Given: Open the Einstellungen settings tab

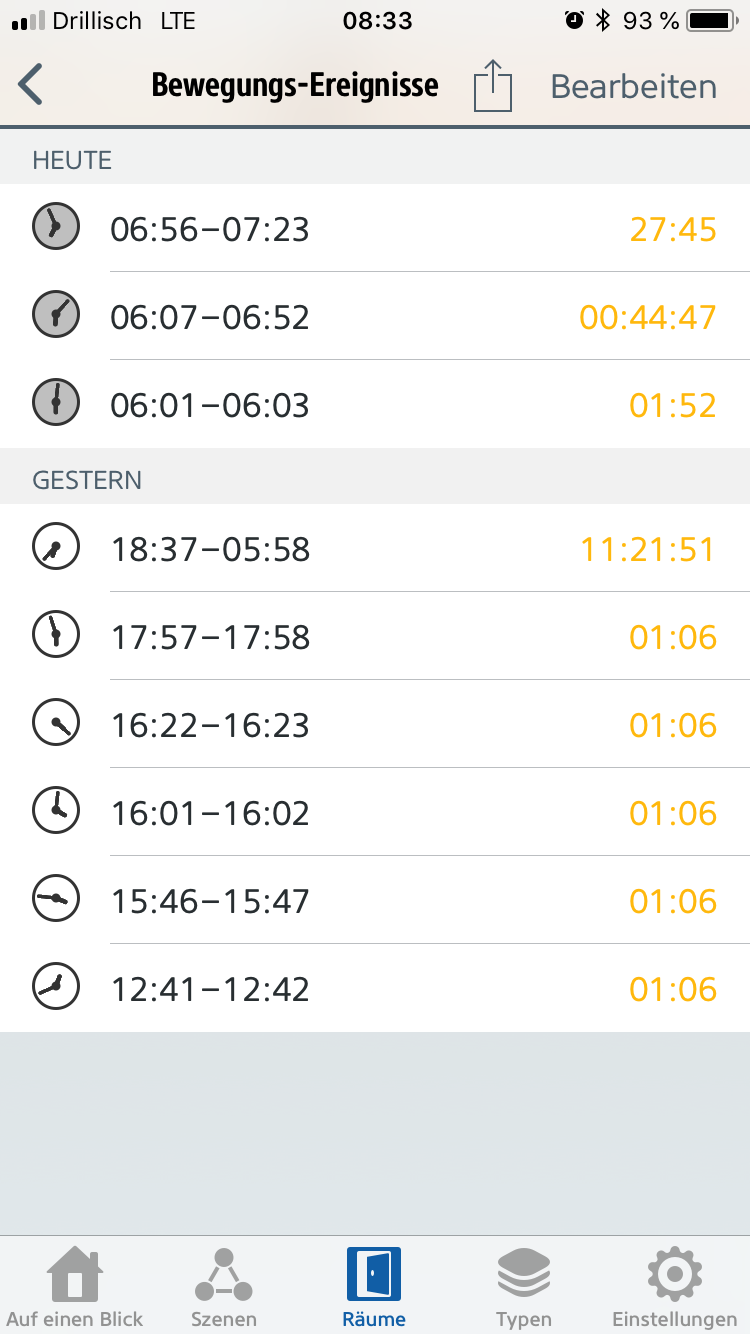Looking at the screenshot, I should (x=674, y=1286).
